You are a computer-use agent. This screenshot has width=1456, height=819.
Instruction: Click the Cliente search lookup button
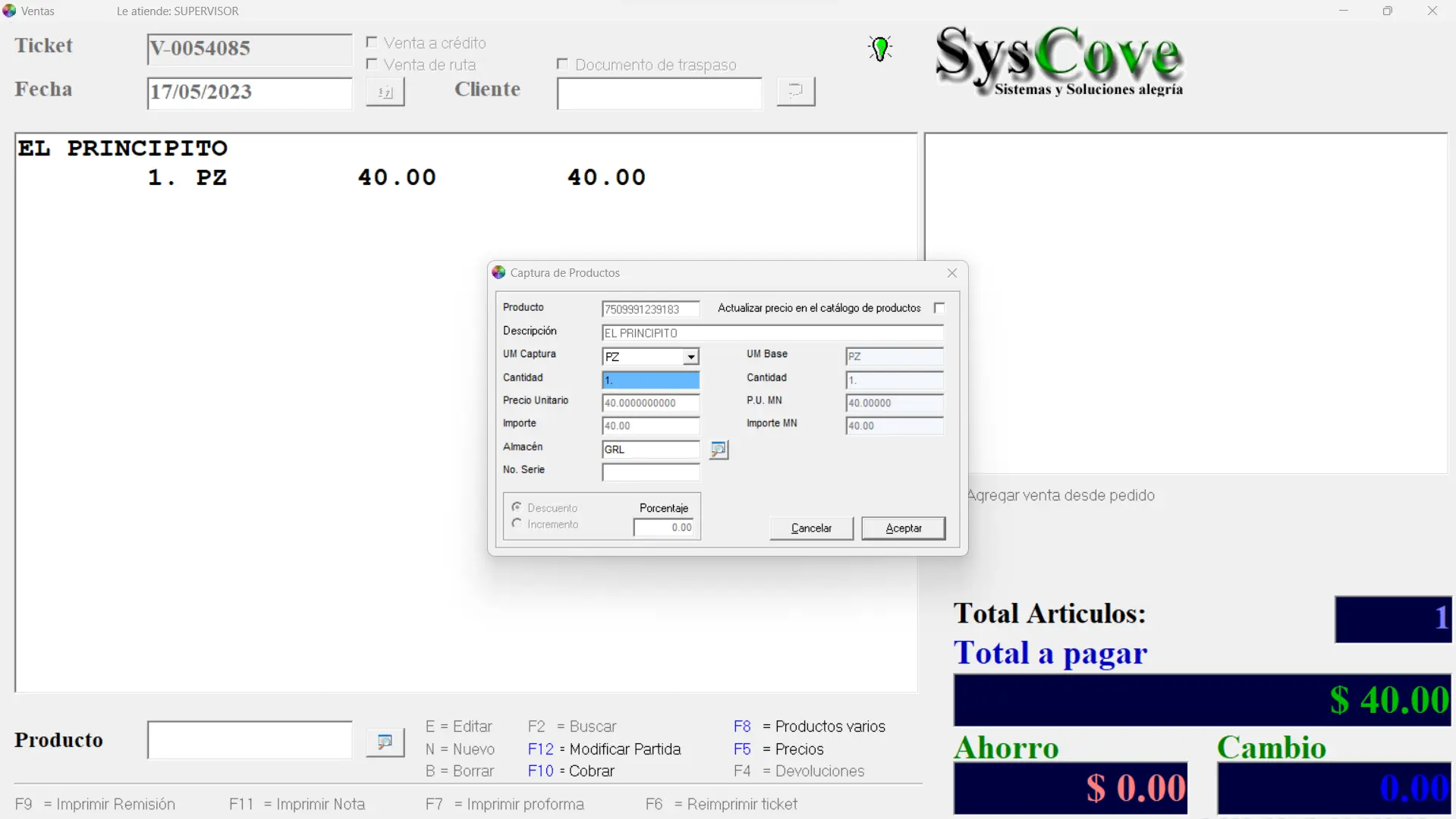pos(795,92)
